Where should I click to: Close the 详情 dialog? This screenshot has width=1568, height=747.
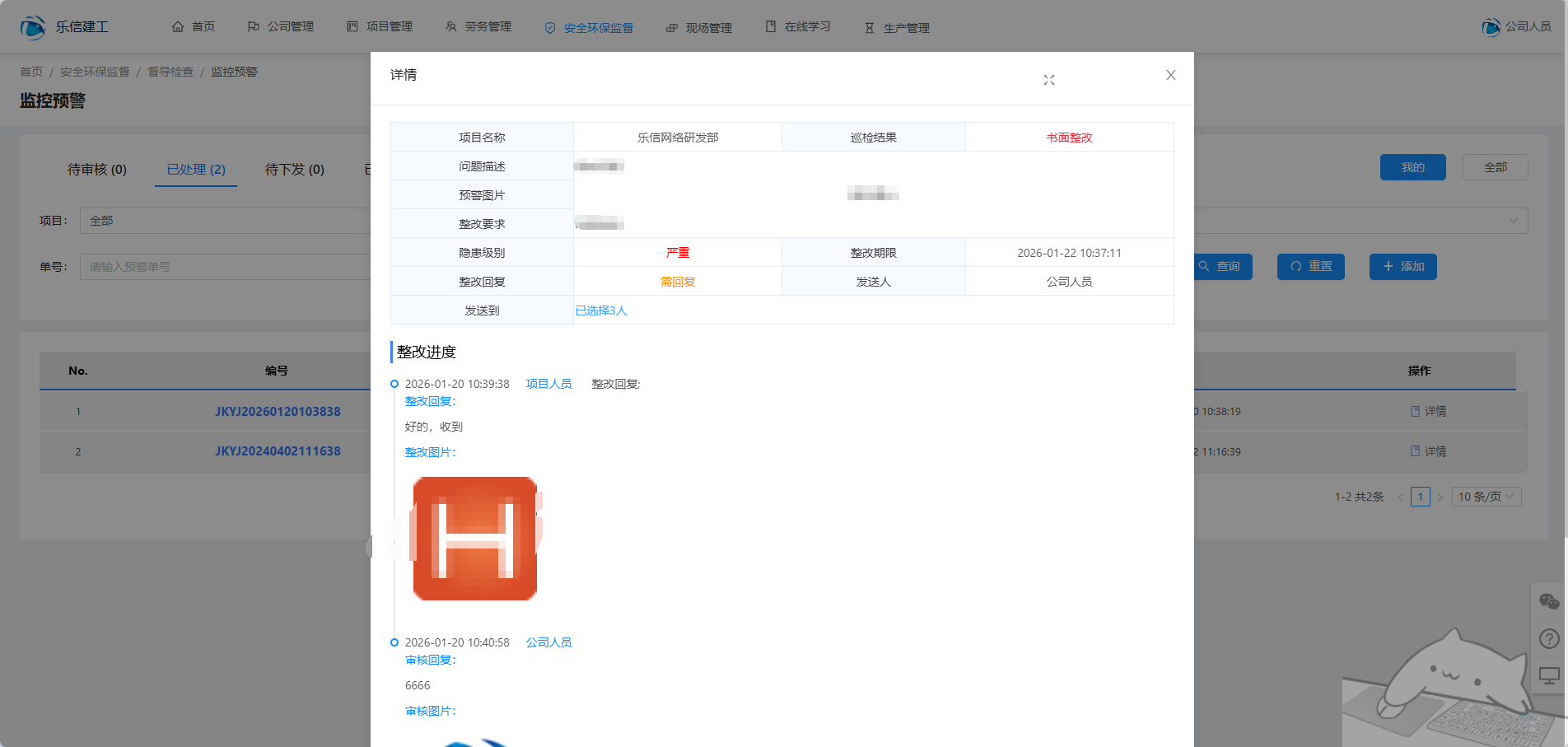(x=1170, y=75)
